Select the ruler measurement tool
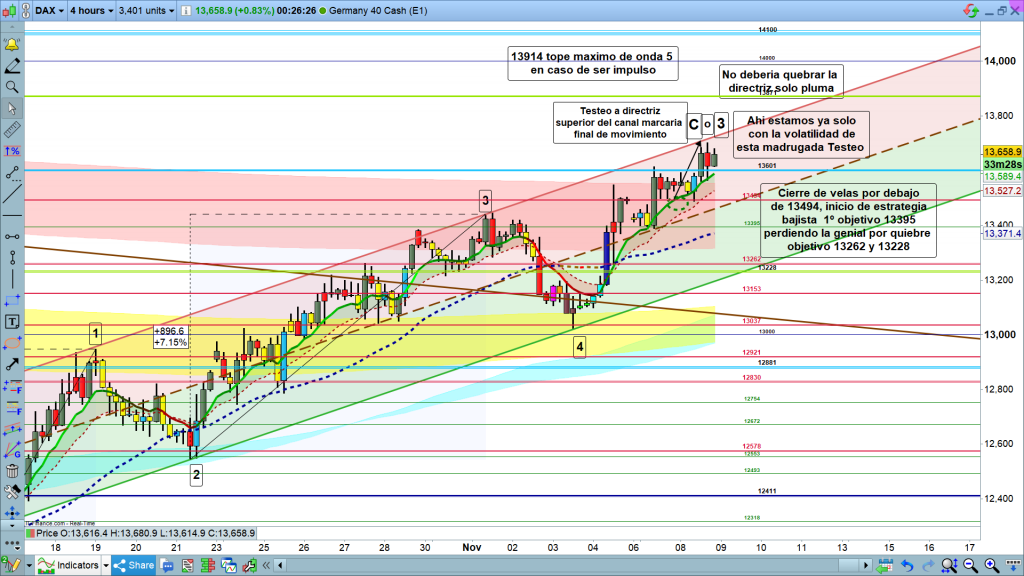 pos(13,130)
